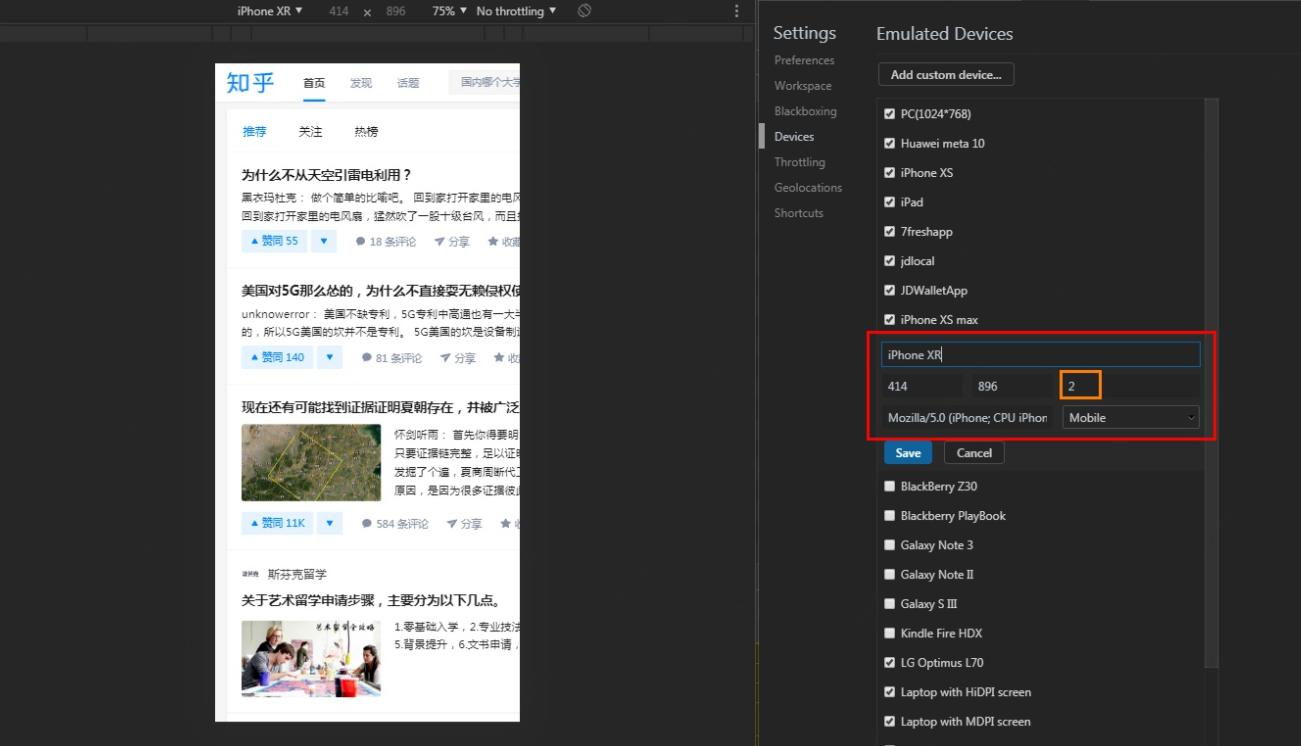
Task: Open the device toolbar three-dot menu
Action: click(x=737, y=11)
